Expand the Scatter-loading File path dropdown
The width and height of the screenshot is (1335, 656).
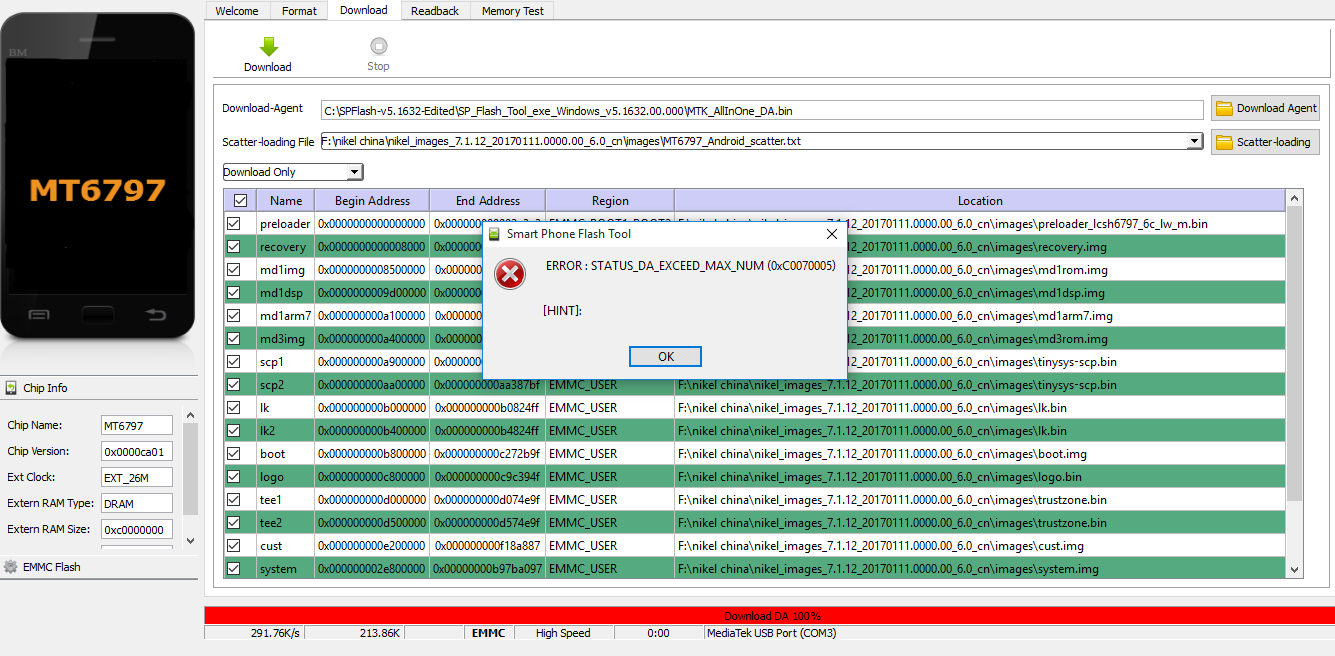point(1193,142)
